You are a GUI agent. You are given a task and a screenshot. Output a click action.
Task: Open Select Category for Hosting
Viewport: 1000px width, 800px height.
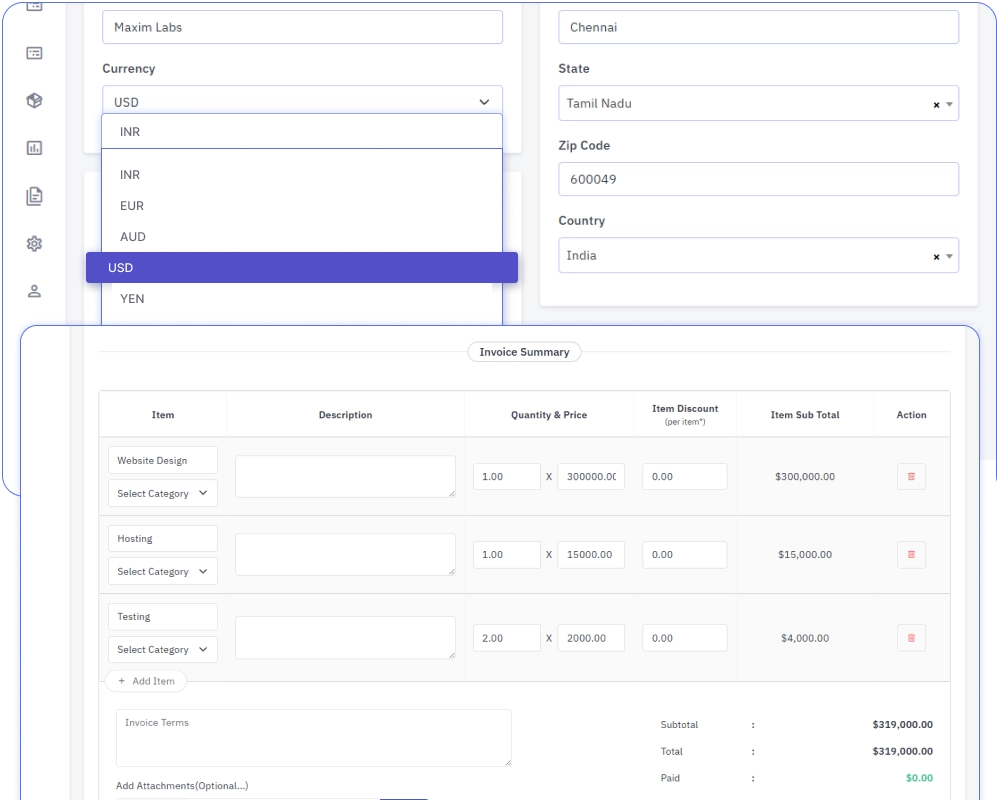click(163, 571)
